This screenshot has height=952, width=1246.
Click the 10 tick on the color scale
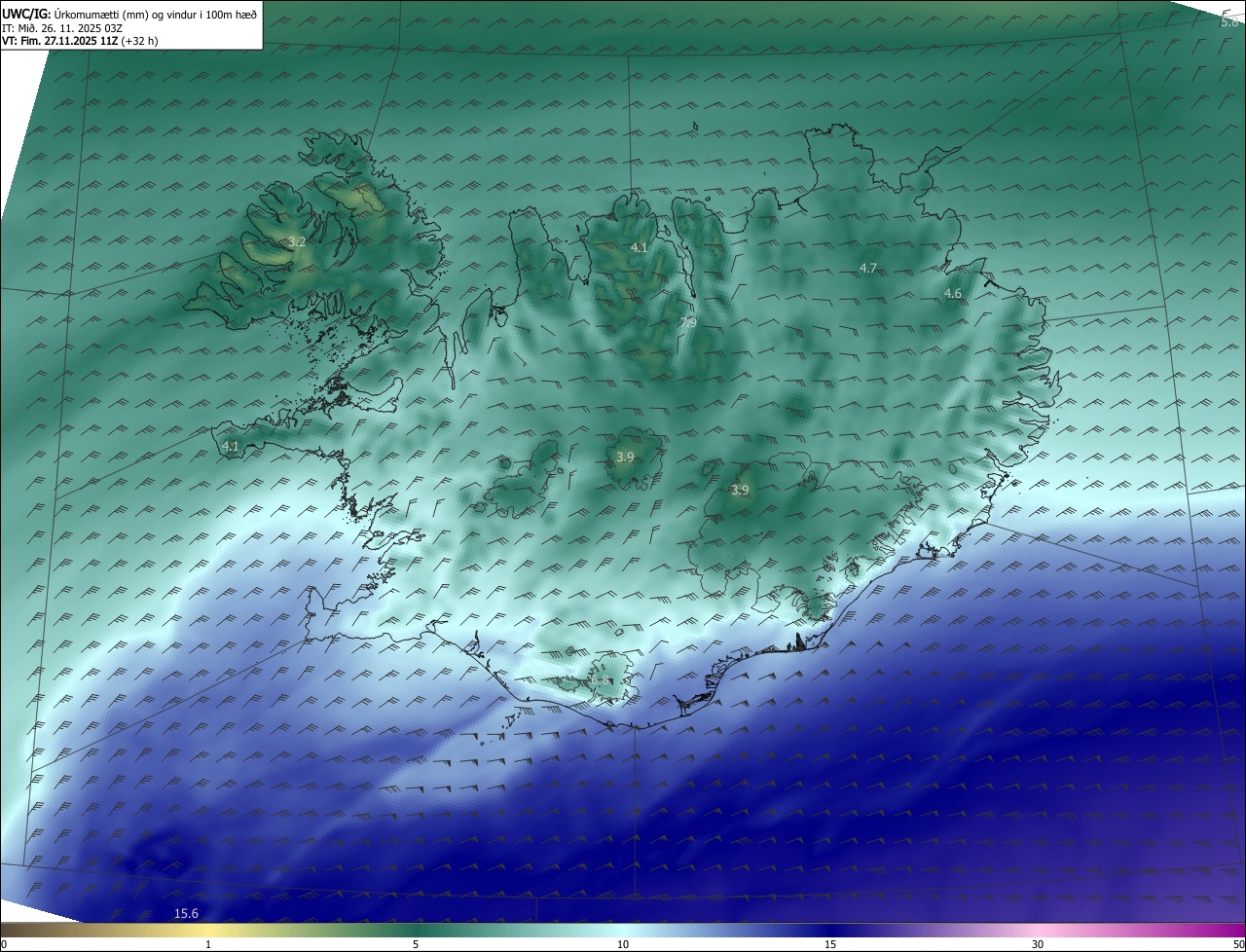coord(623,944)
